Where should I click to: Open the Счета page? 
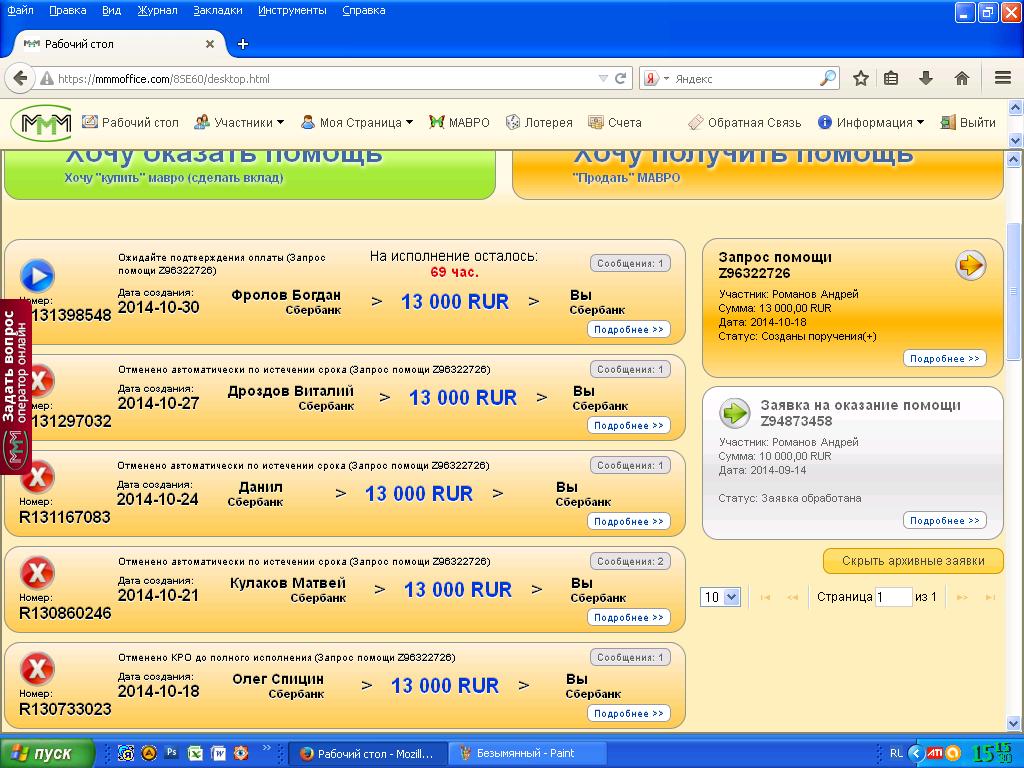tap(615, 122)
